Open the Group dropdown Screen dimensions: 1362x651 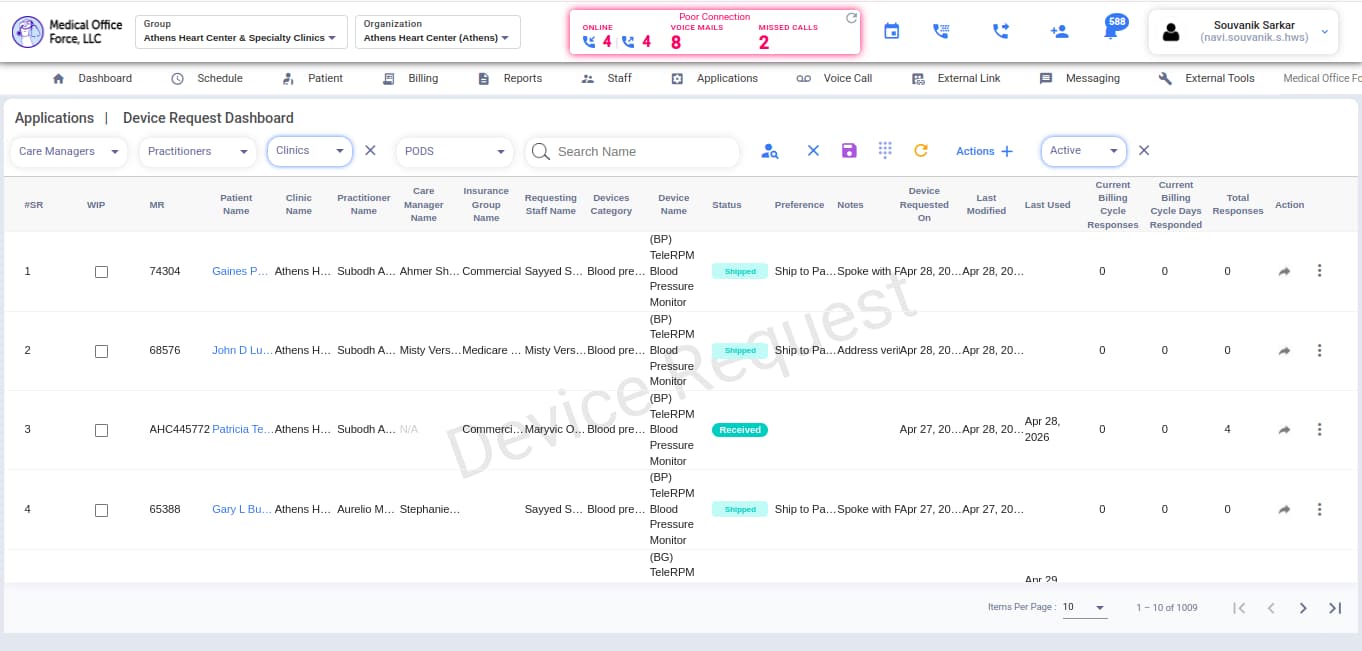[x=241, y=32]
